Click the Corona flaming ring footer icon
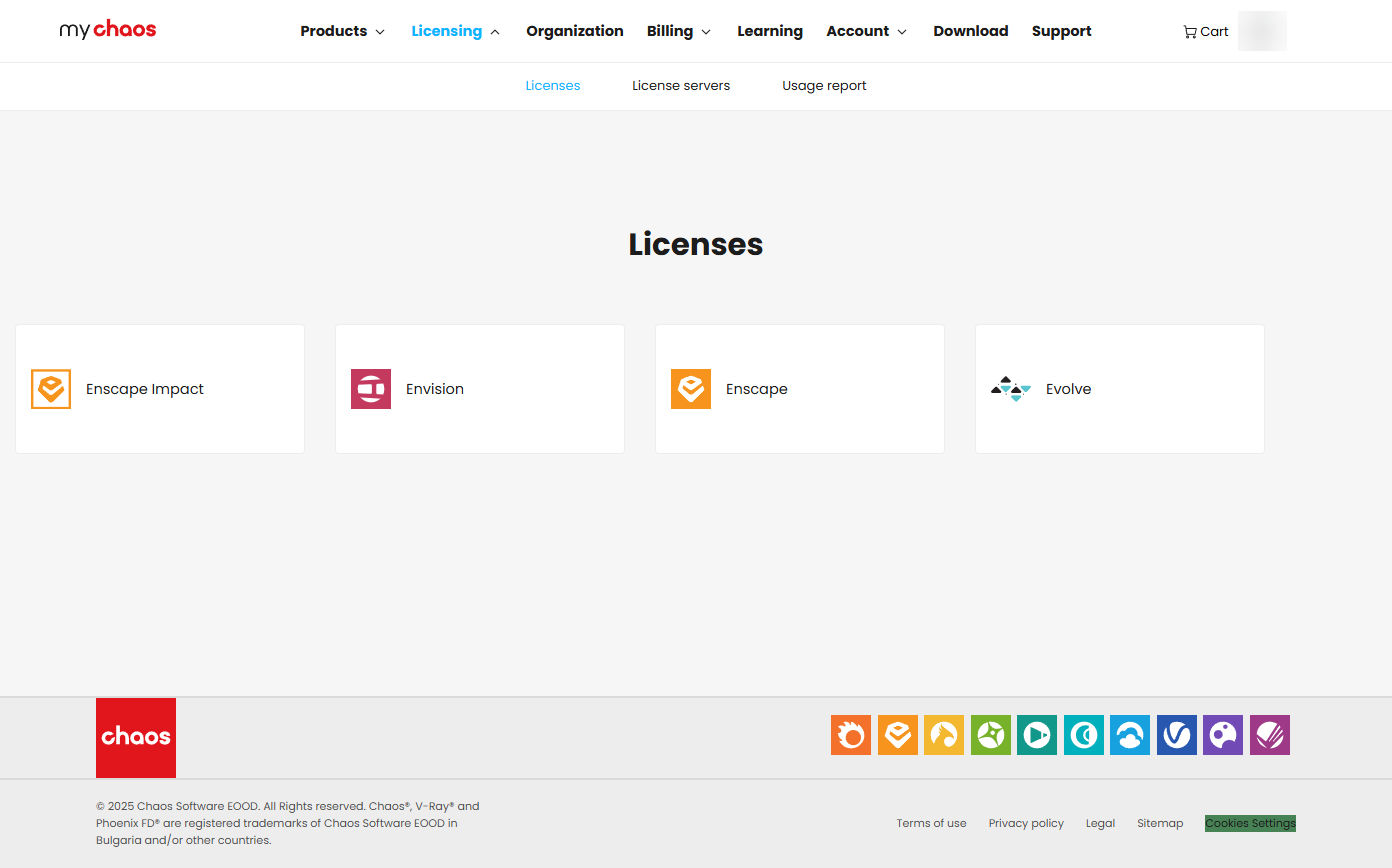This screenshot has height=868, width=1392. (x=851, y=735)
